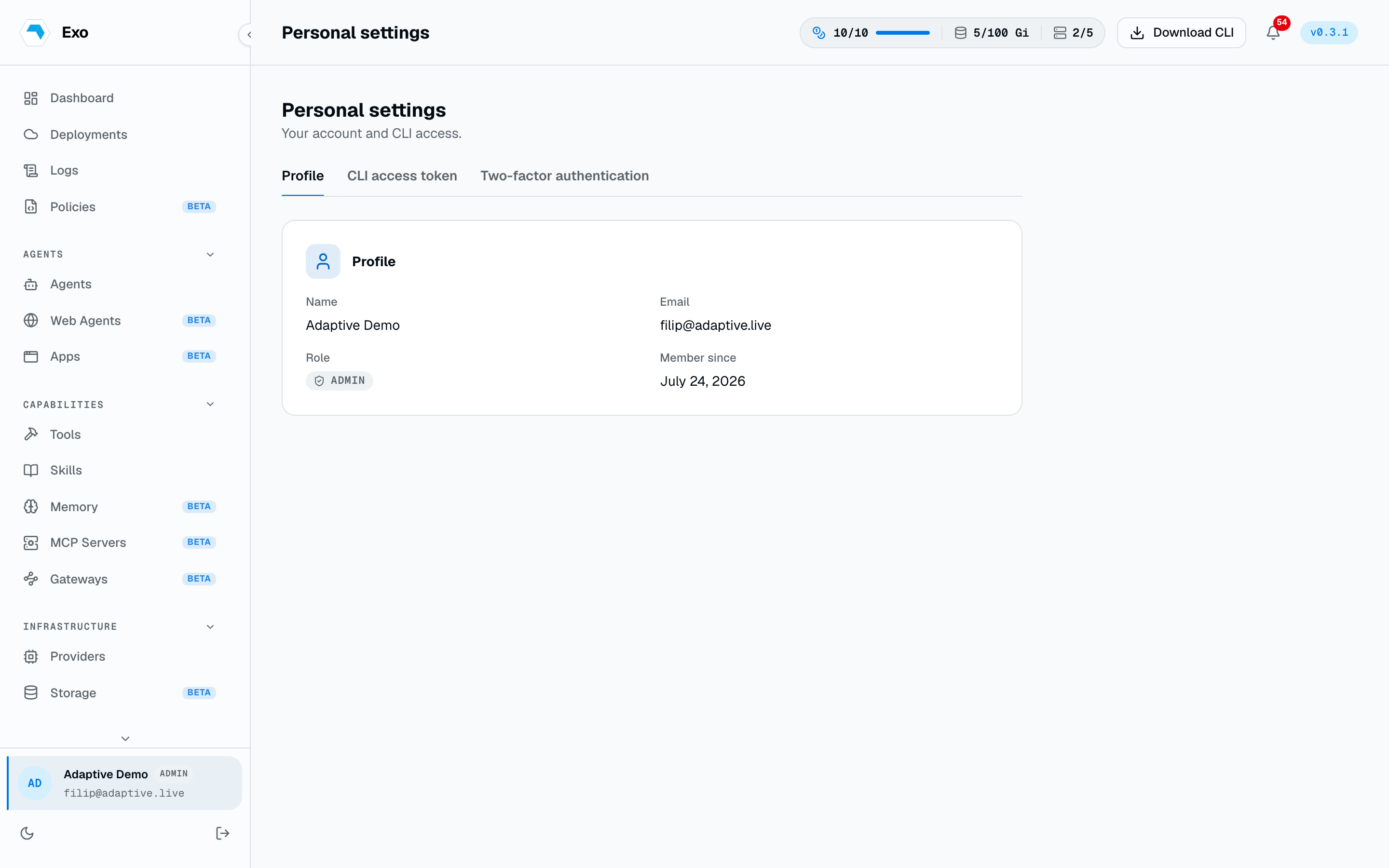Screen dimensions: 1389x868
Task: Open the Skills book icon
Action: [x=31, y=470]
